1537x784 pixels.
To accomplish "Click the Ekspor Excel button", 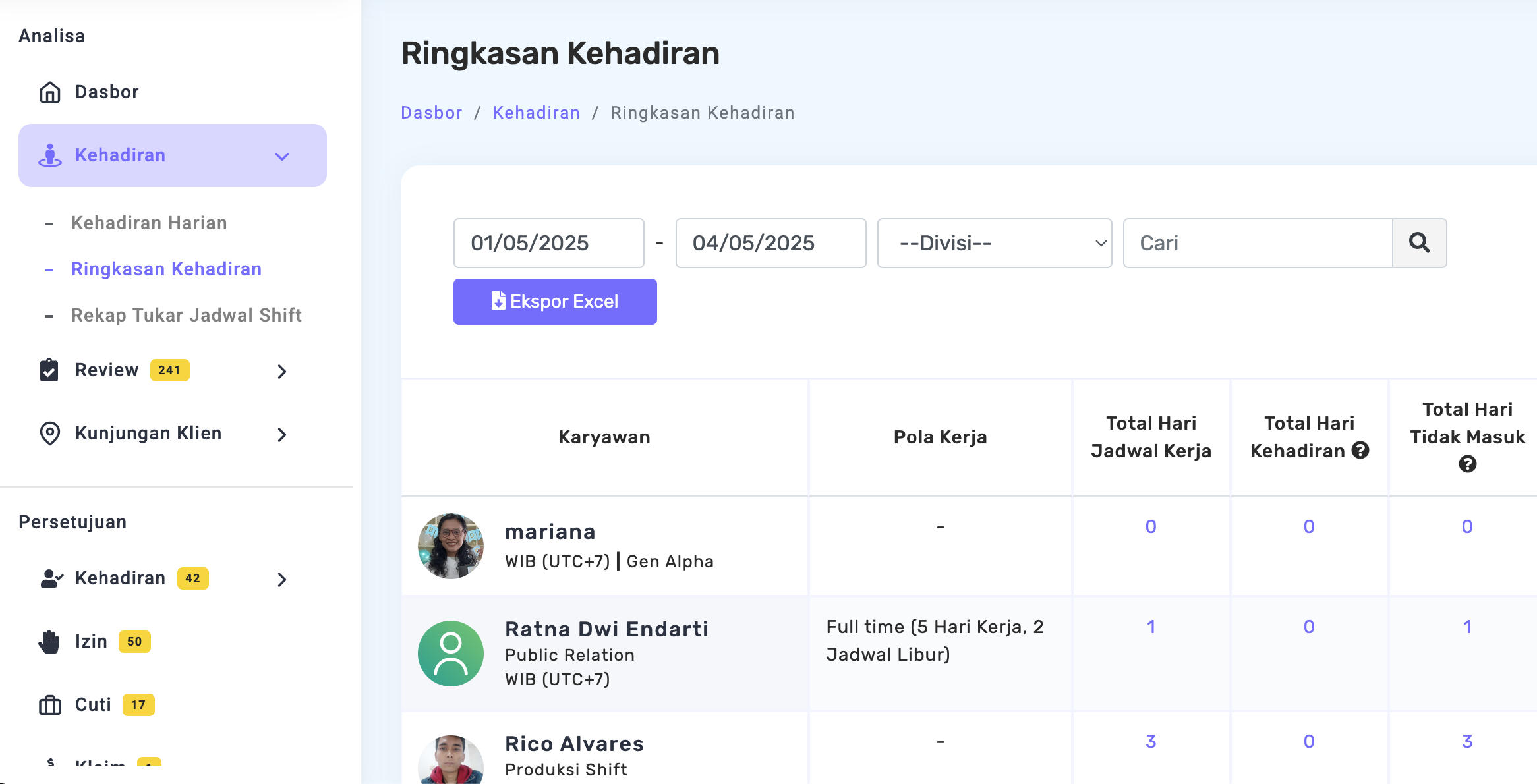I will click(555, 302).
